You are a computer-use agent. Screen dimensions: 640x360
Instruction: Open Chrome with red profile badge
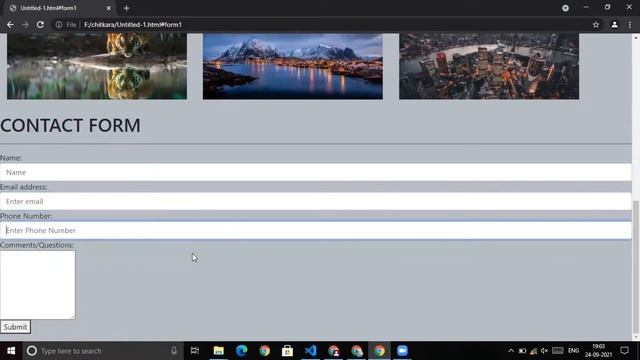(333, 351)
